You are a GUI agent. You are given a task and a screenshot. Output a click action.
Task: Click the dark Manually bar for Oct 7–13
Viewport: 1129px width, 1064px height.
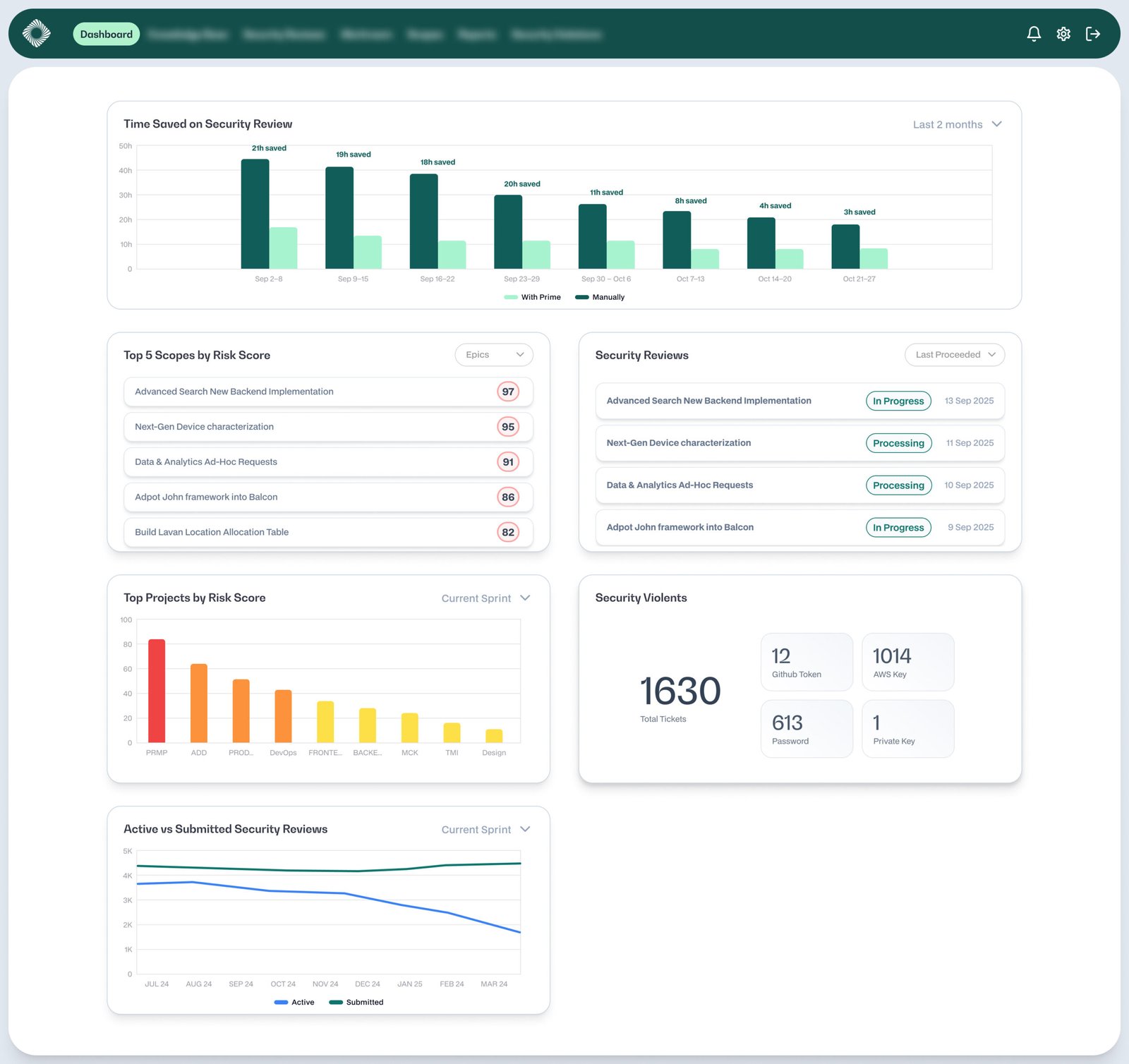click(677, 240)
